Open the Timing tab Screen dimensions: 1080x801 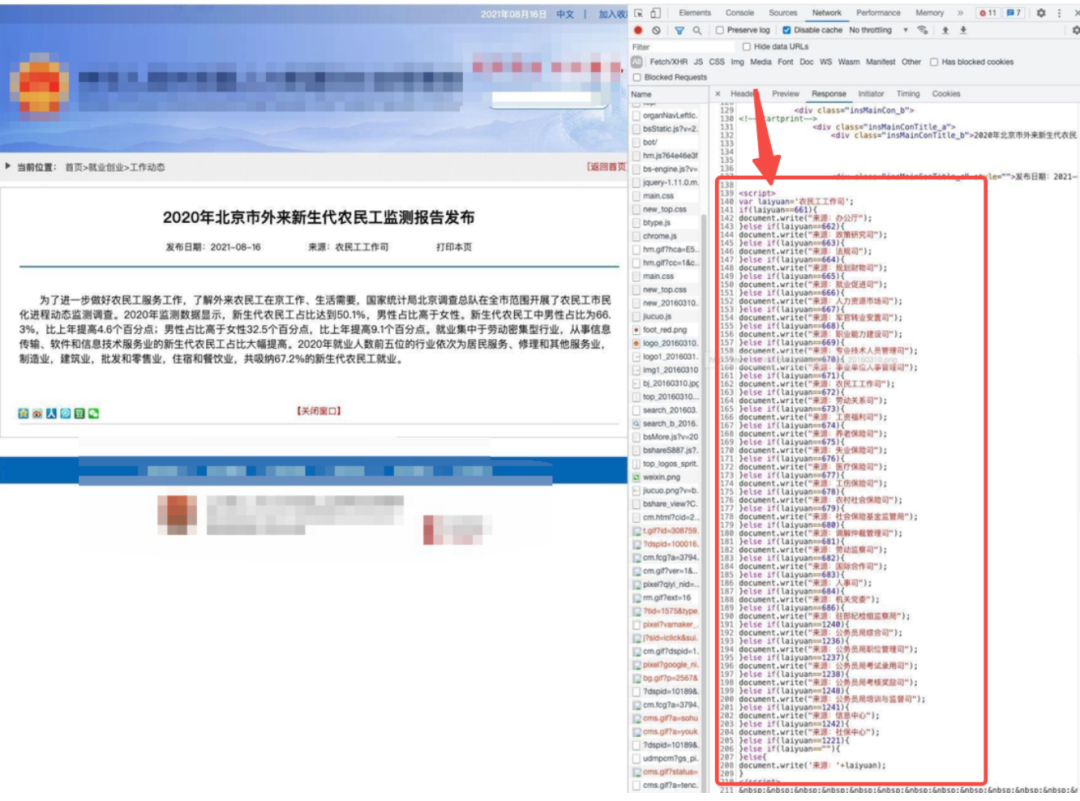point(908,94)
